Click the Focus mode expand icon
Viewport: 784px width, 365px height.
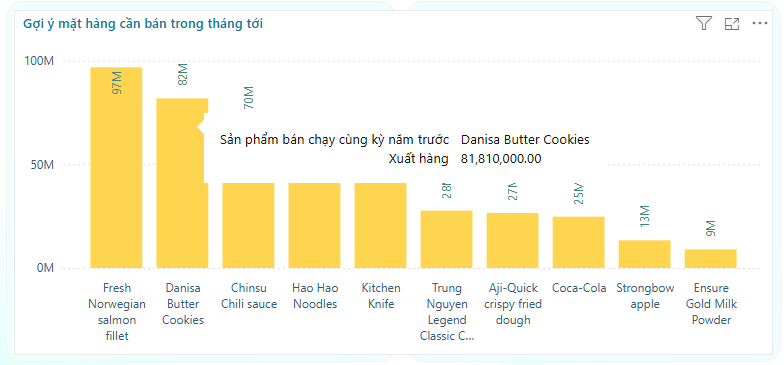point(732,24)
